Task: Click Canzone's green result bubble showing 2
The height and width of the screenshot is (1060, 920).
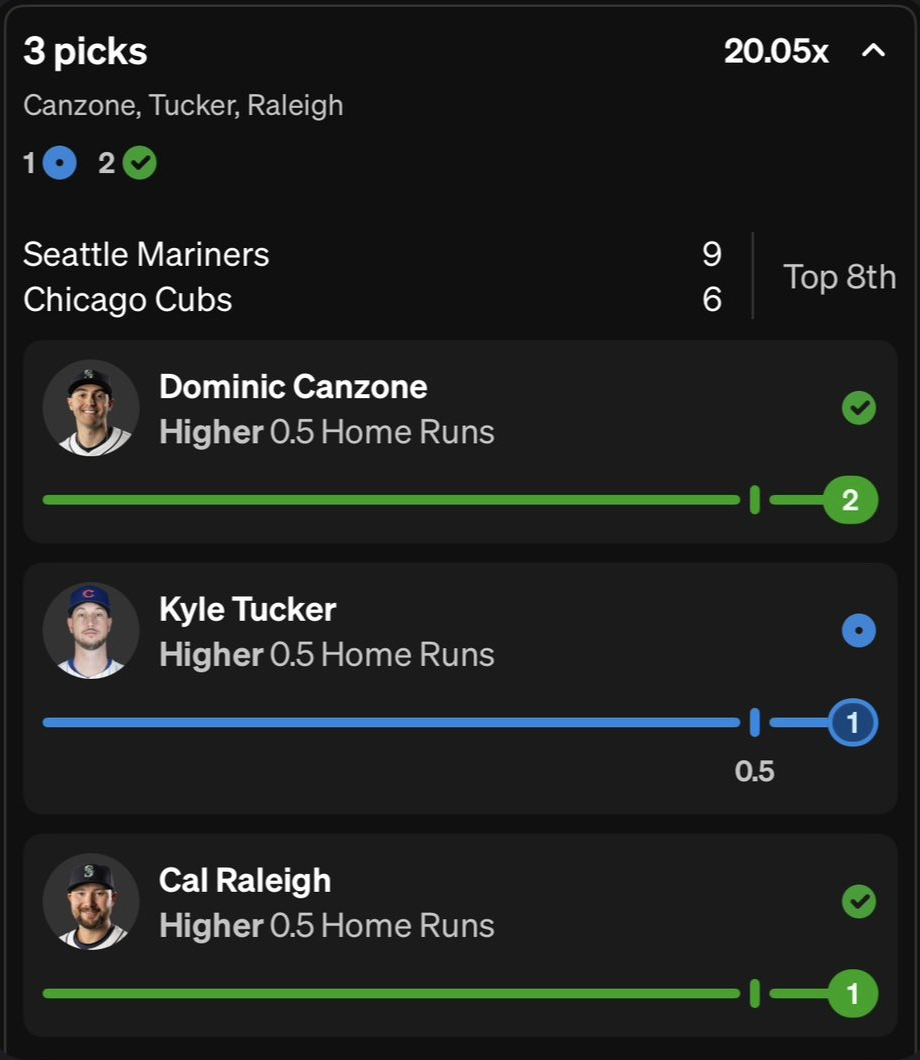Action: [851, 500]
